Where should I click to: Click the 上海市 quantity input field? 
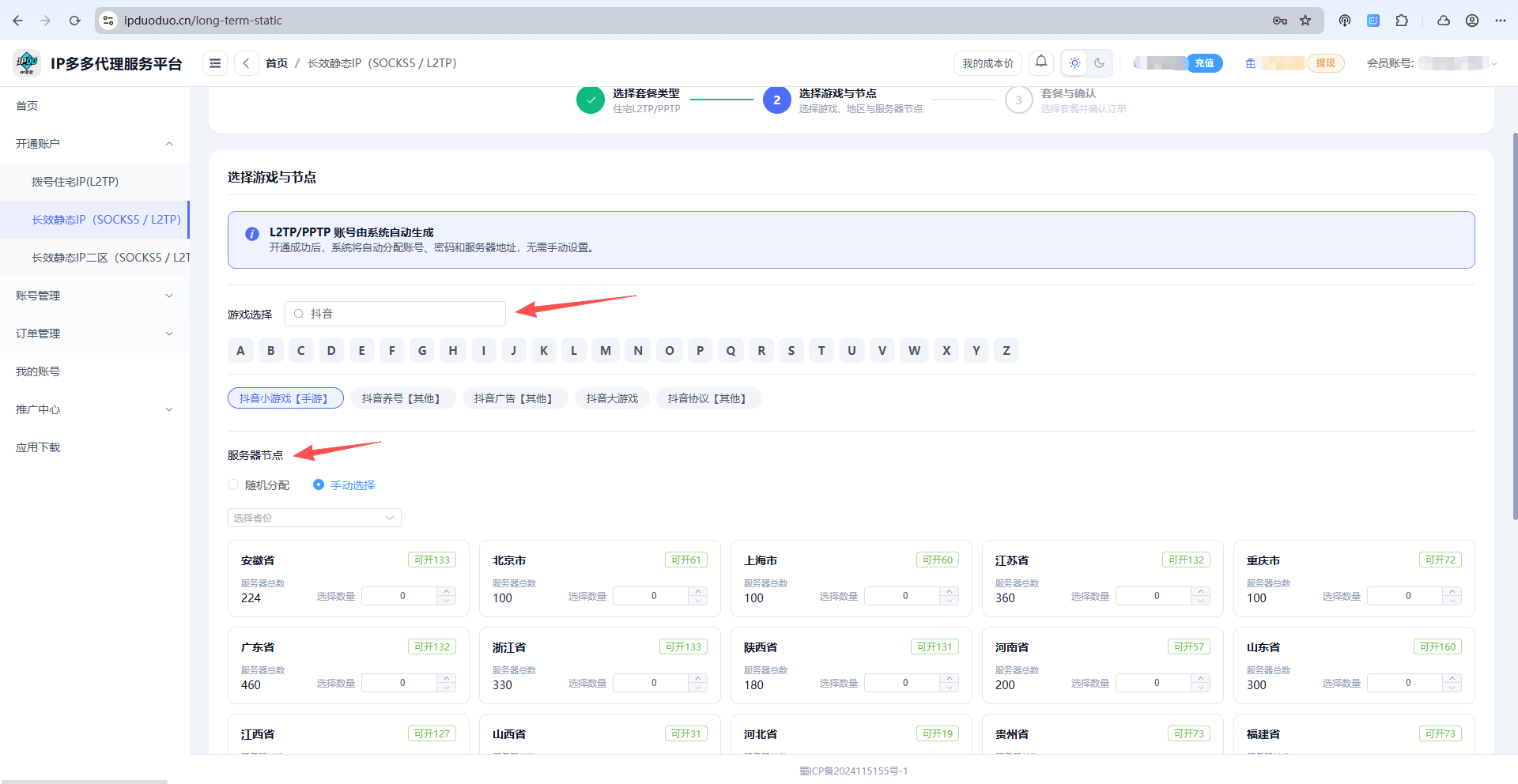coord(904,596)
